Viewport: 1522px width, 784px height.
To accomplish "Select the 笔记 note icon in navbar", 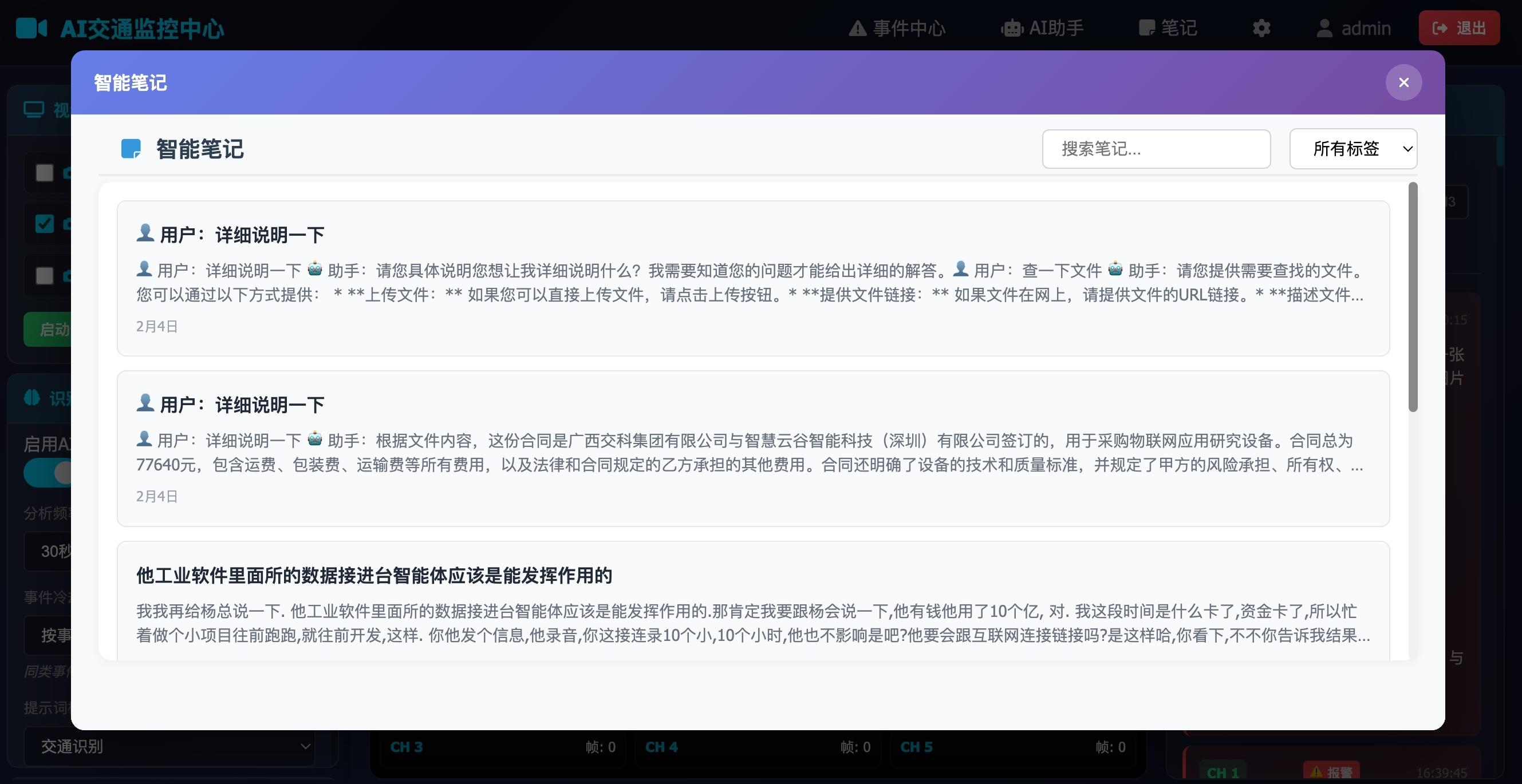I will tap(1147, 27).
